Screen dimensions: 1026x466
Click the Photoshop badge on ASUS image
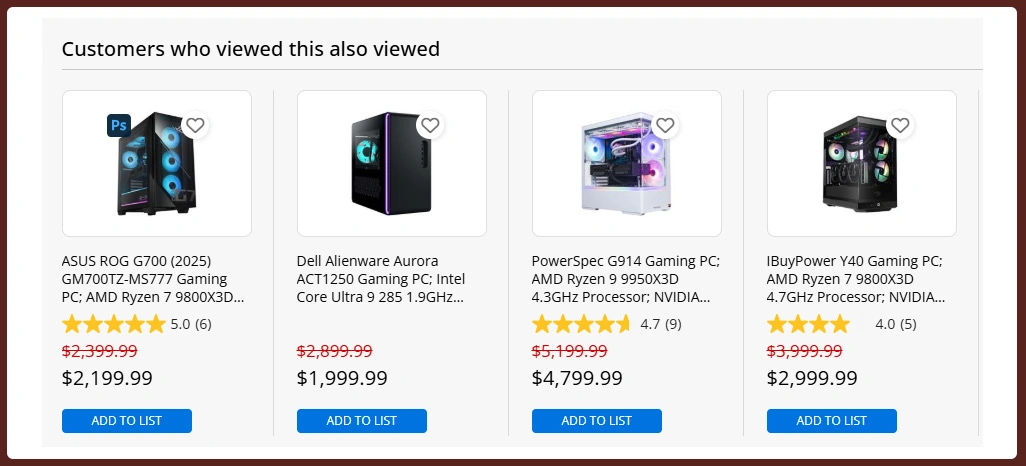(x=119, y=125)
